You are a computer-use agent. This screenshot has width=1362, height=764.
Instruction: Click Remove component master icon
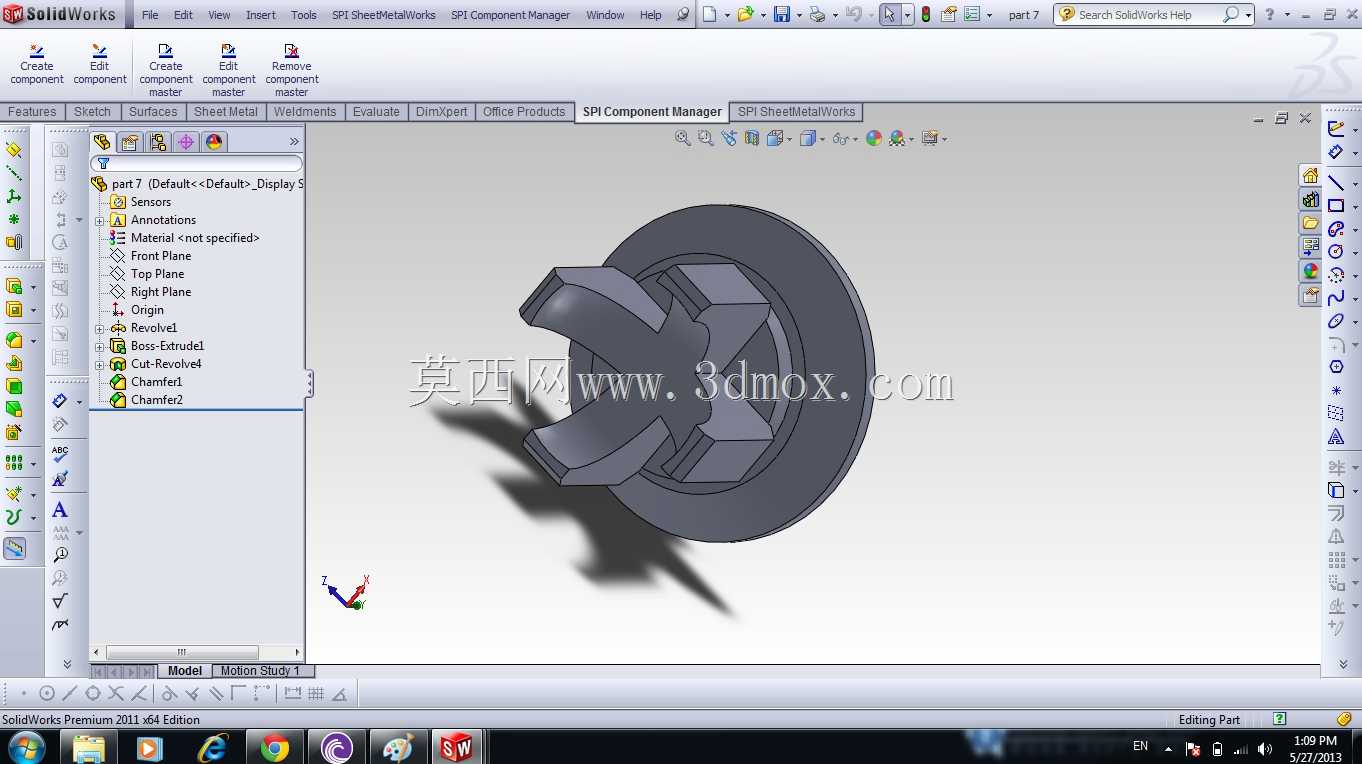point(291,50)
